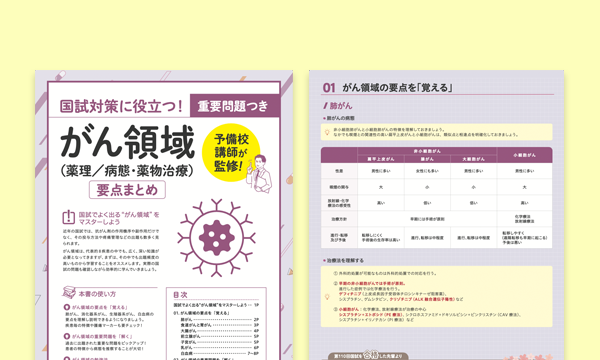Click the doctor illustration beside the yellow badge
This screenshot has height=360, width=600.
coord(261,174)
